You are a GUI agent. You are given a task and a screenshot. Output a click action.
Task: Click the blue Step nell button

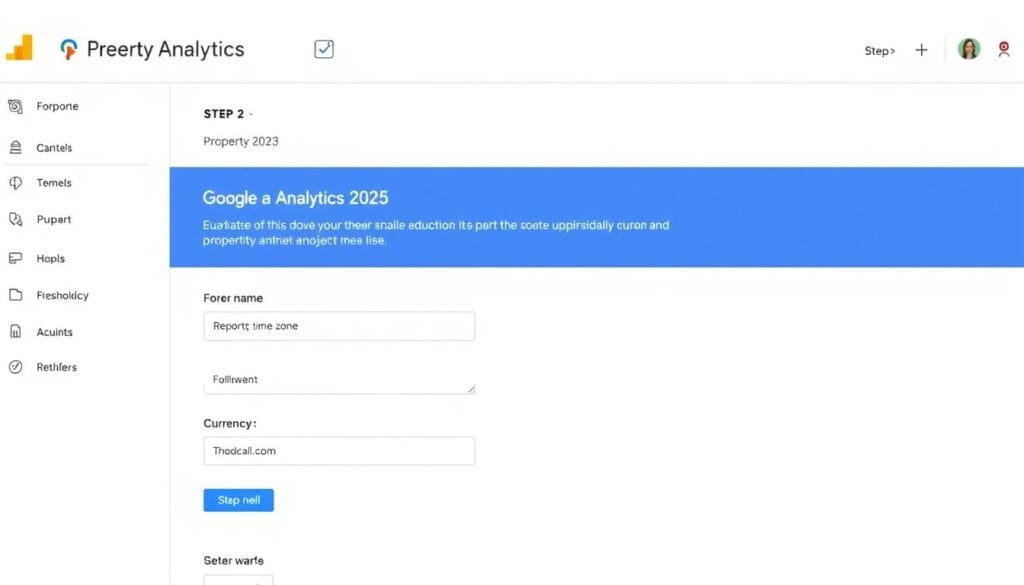[238, 500]
